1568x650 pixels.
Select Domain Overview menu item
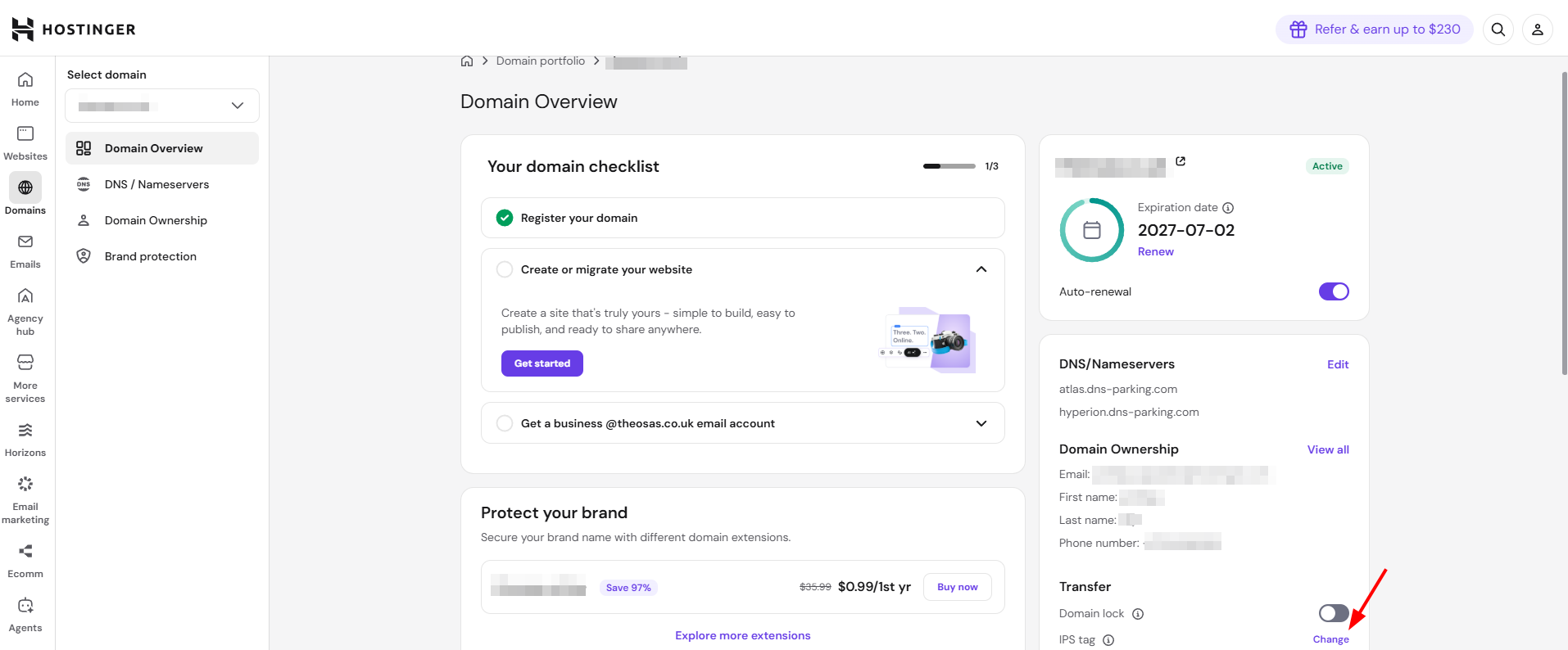(x=162, y=148)
